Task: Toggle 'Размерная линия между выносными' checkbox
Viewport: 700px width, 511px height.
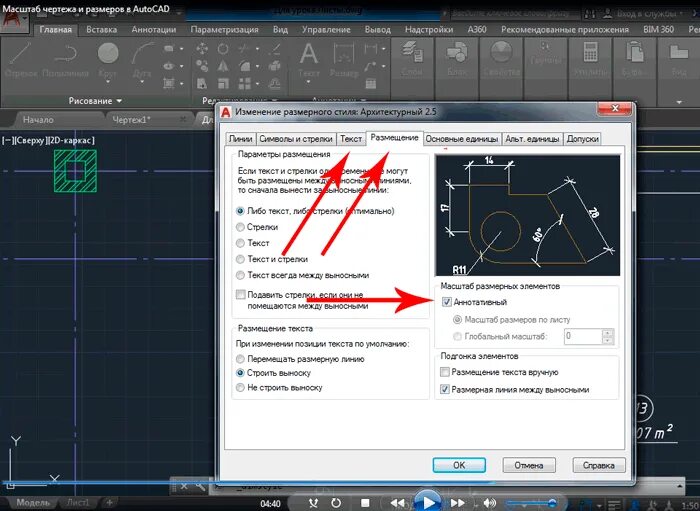Action: click(x=445, y=390)
